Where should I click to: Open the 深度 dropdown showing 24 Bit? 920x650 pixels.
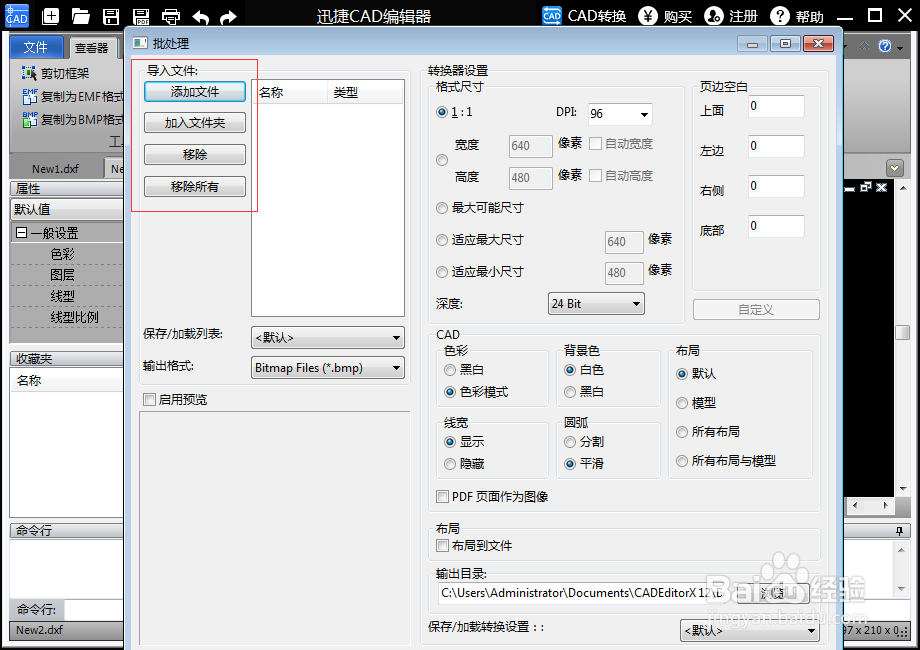(596, 303)
